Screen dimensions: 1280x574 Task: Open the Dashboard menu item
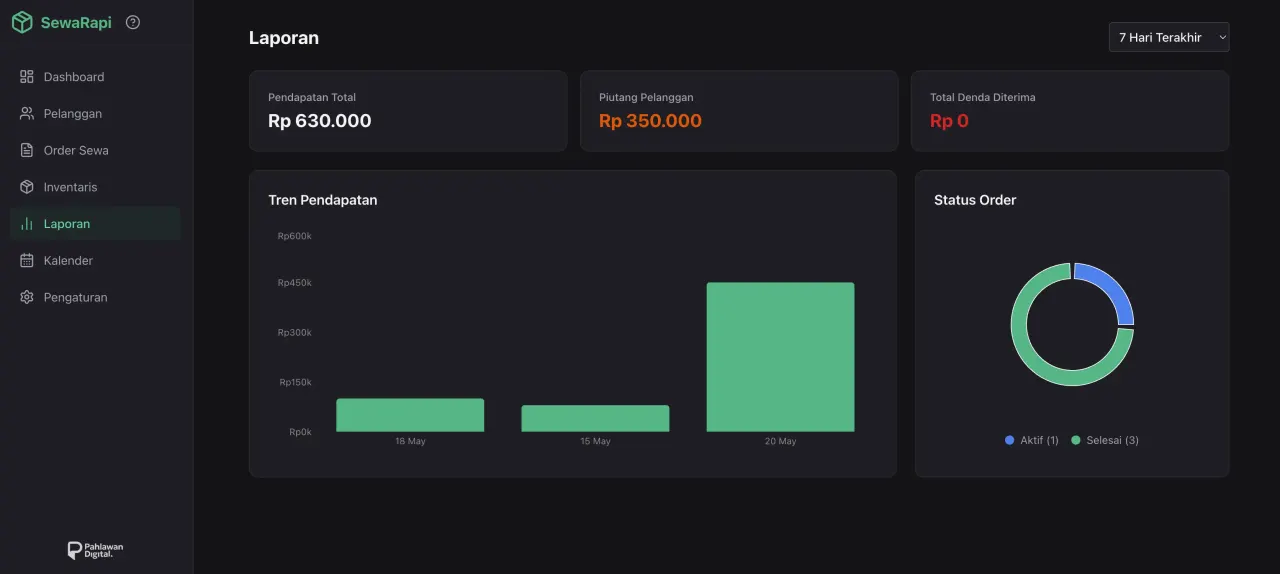(x=95, y=77)
